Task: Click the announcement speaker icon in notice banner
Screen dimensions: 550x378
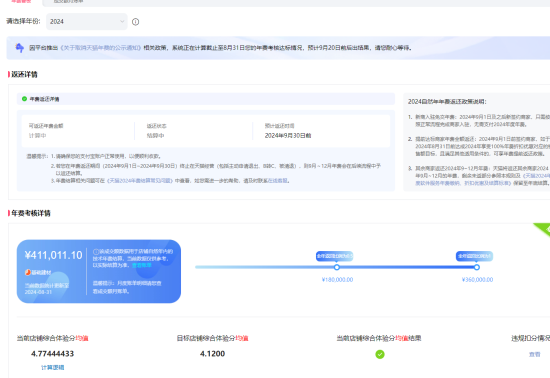Action: pyautogui.click(x=20, y=48)
